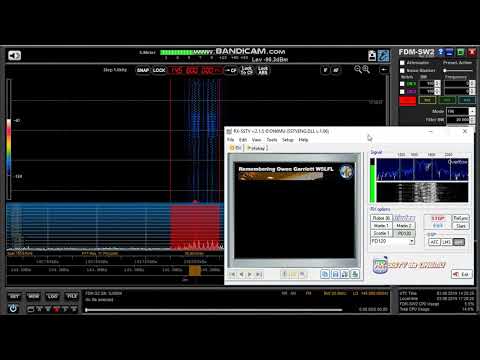Click the first notch frequency stepper
Viewport: 480px width, 360px height.
coord(472,84)
